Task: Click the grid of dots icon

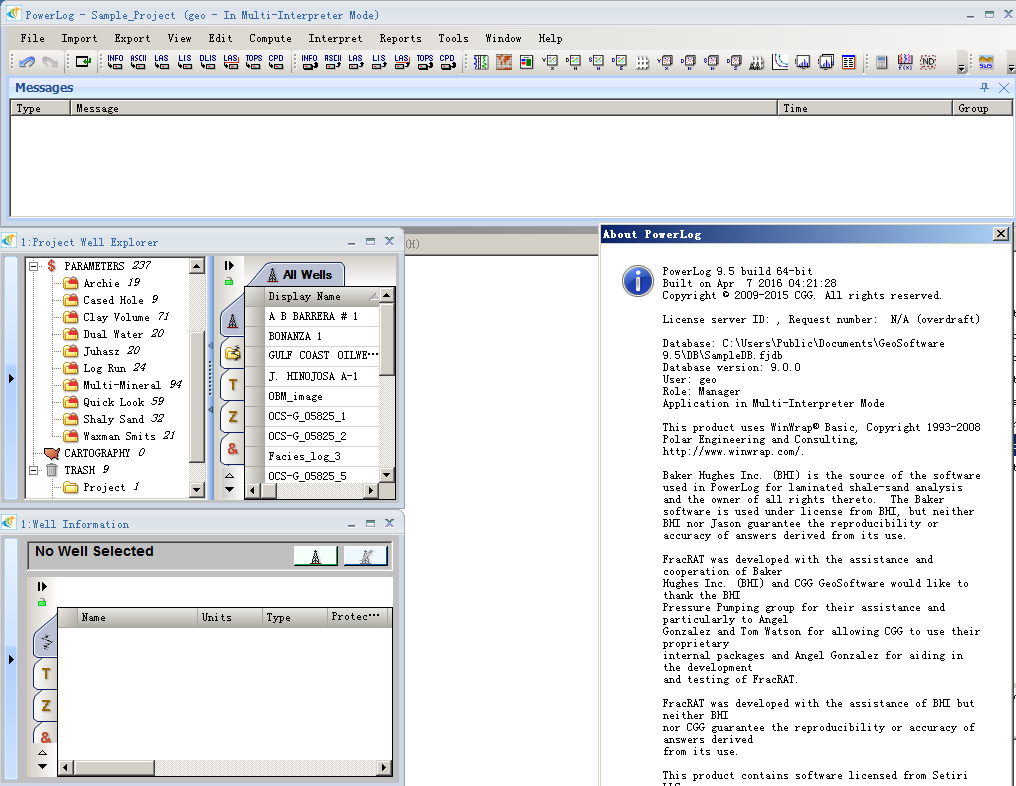Action: tap(642, 63)
